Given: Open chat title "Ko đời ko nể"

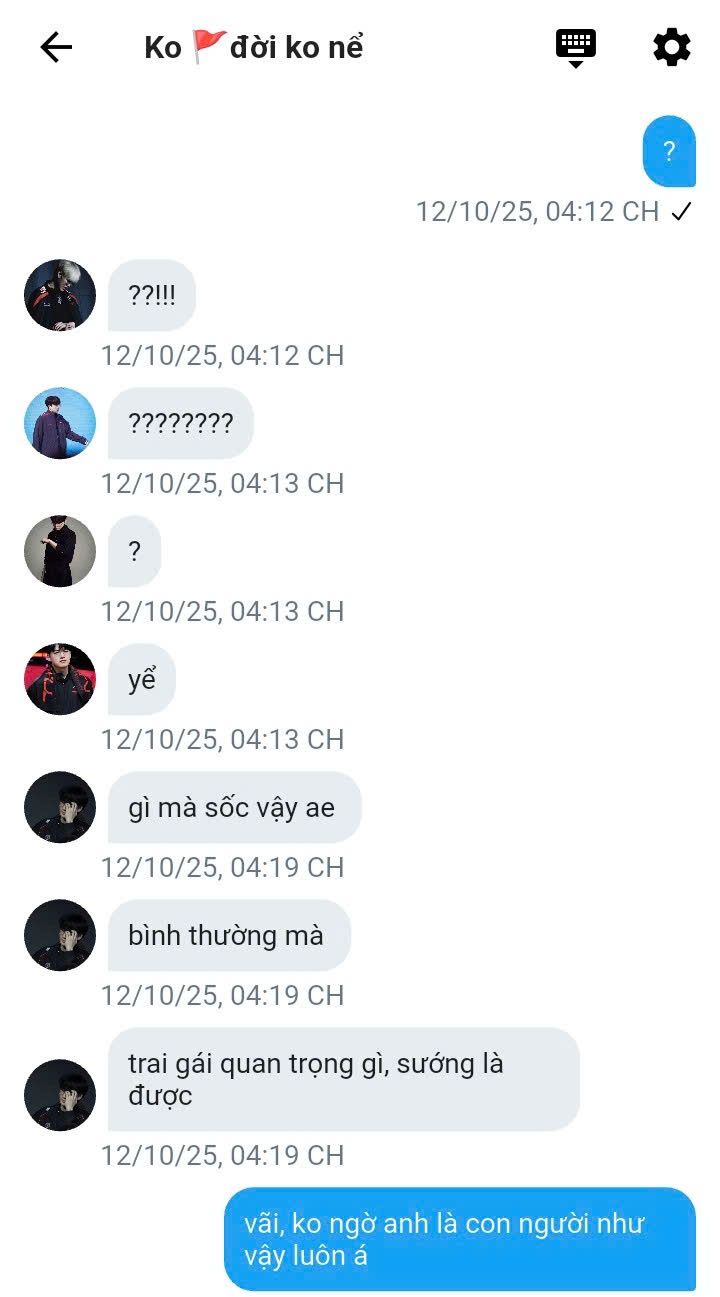Looking at the screenshot, I should (254, 47).
